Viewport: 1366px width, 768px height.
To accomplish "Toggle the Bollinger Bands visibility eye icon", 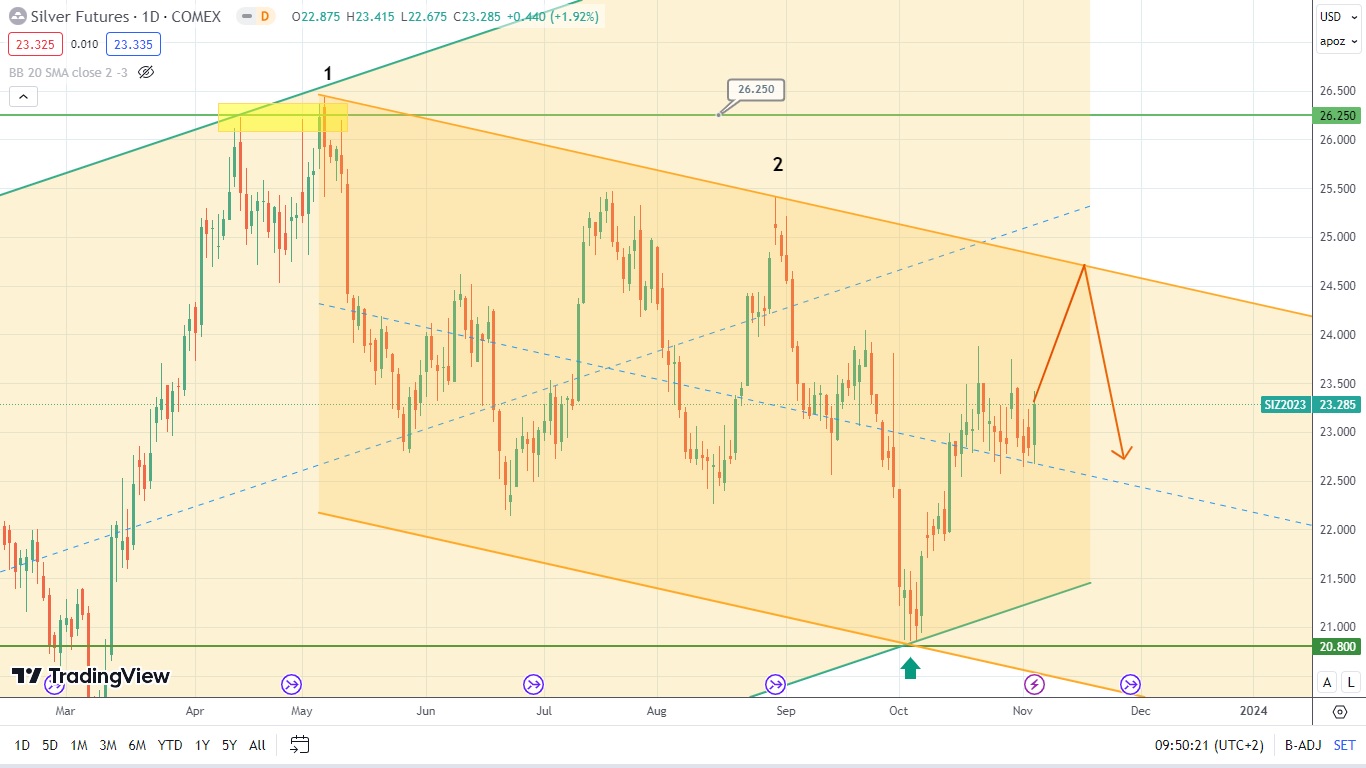I will (146, 72).
